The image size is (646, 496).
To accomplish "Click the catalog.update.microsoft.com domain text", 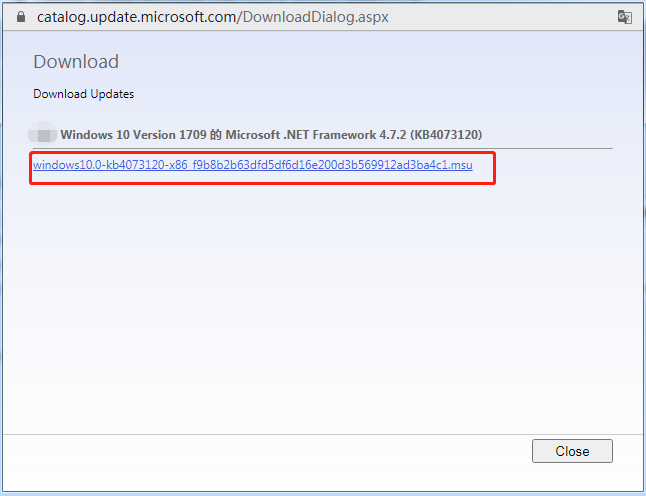I will pos(137,17).
